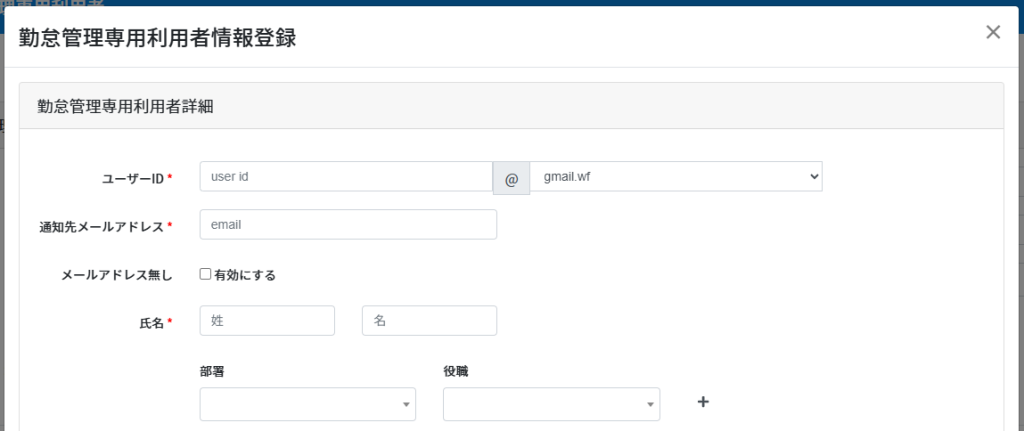The width and height of the screenshot is (1024, 431).
Task: Expand the 部署 dropdown
Action: (x=308, y=404)
